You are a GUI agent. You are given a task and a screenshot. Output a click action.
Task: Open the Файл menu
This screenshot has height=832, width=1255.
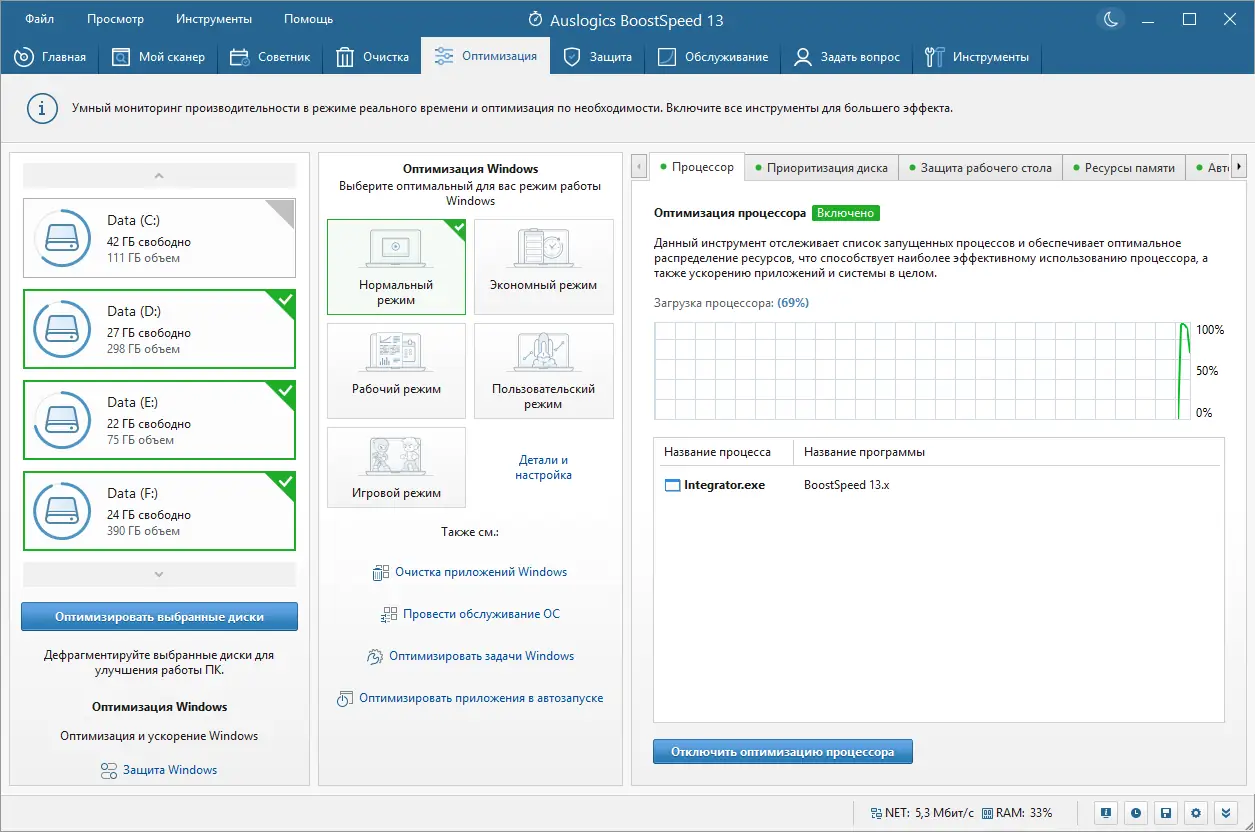coord(40,19)
